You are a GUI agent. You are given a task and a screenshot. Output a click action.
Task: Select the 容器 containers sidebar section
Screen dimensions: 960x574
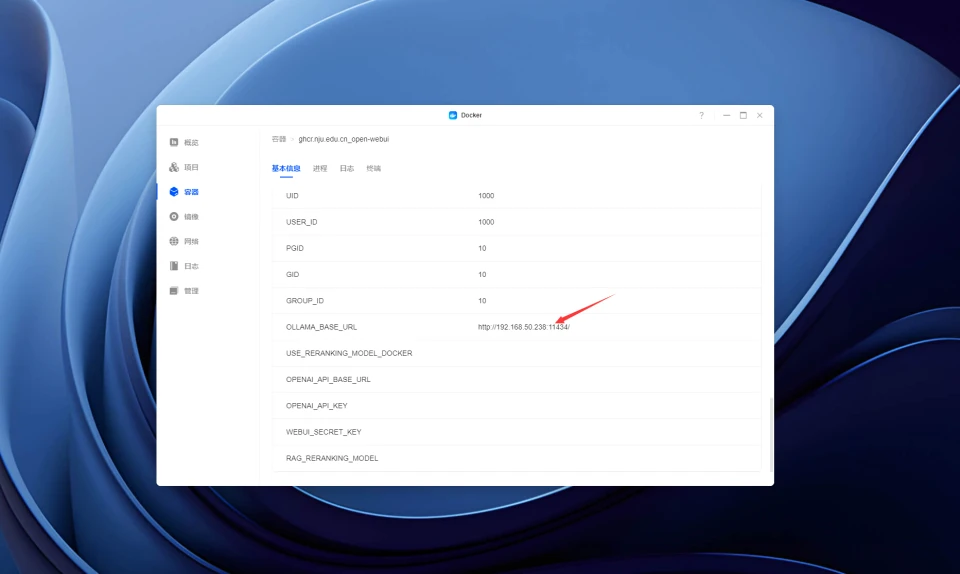point(184,192)
